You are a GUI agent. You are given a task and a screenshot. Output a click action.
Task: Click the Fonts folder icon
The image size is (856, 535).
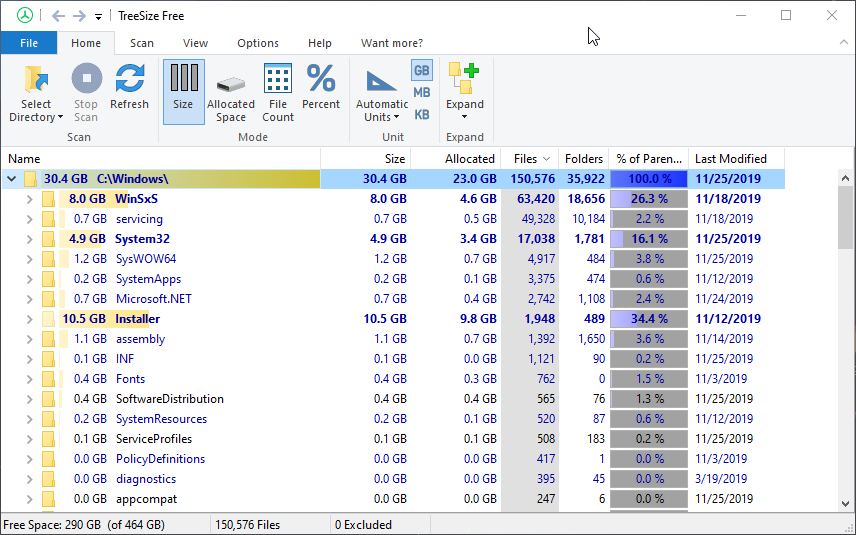pos(49,379)
